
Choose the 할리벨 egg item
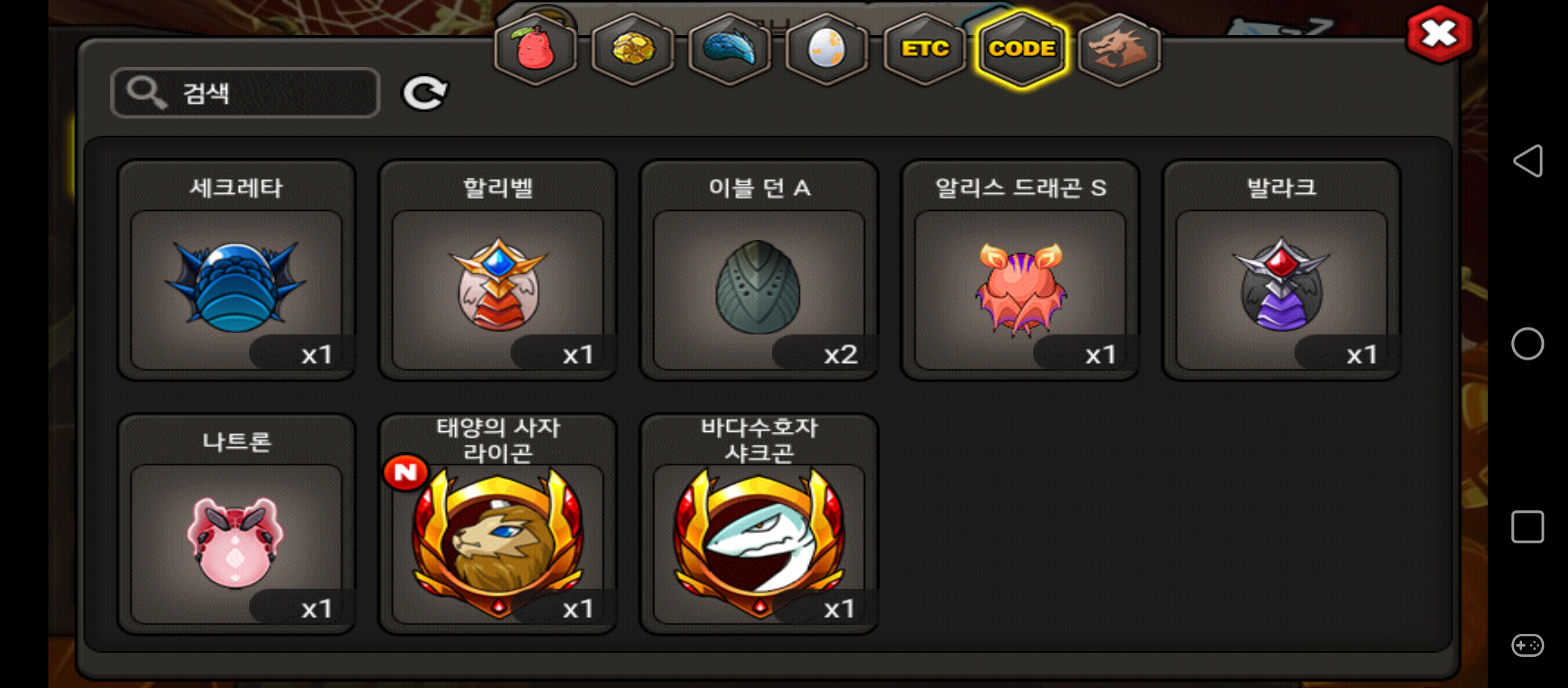(498, 270)
